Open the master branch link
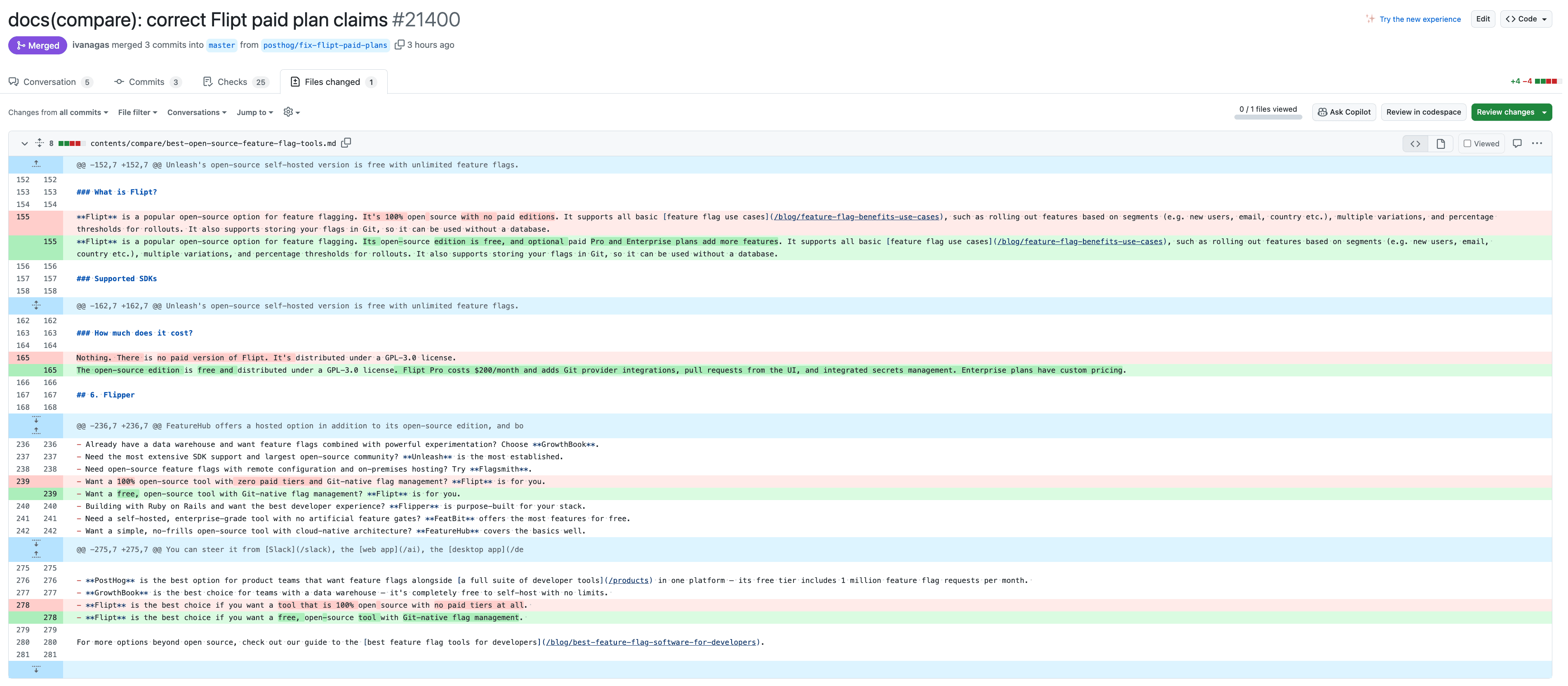 click(x=221, y=45)
